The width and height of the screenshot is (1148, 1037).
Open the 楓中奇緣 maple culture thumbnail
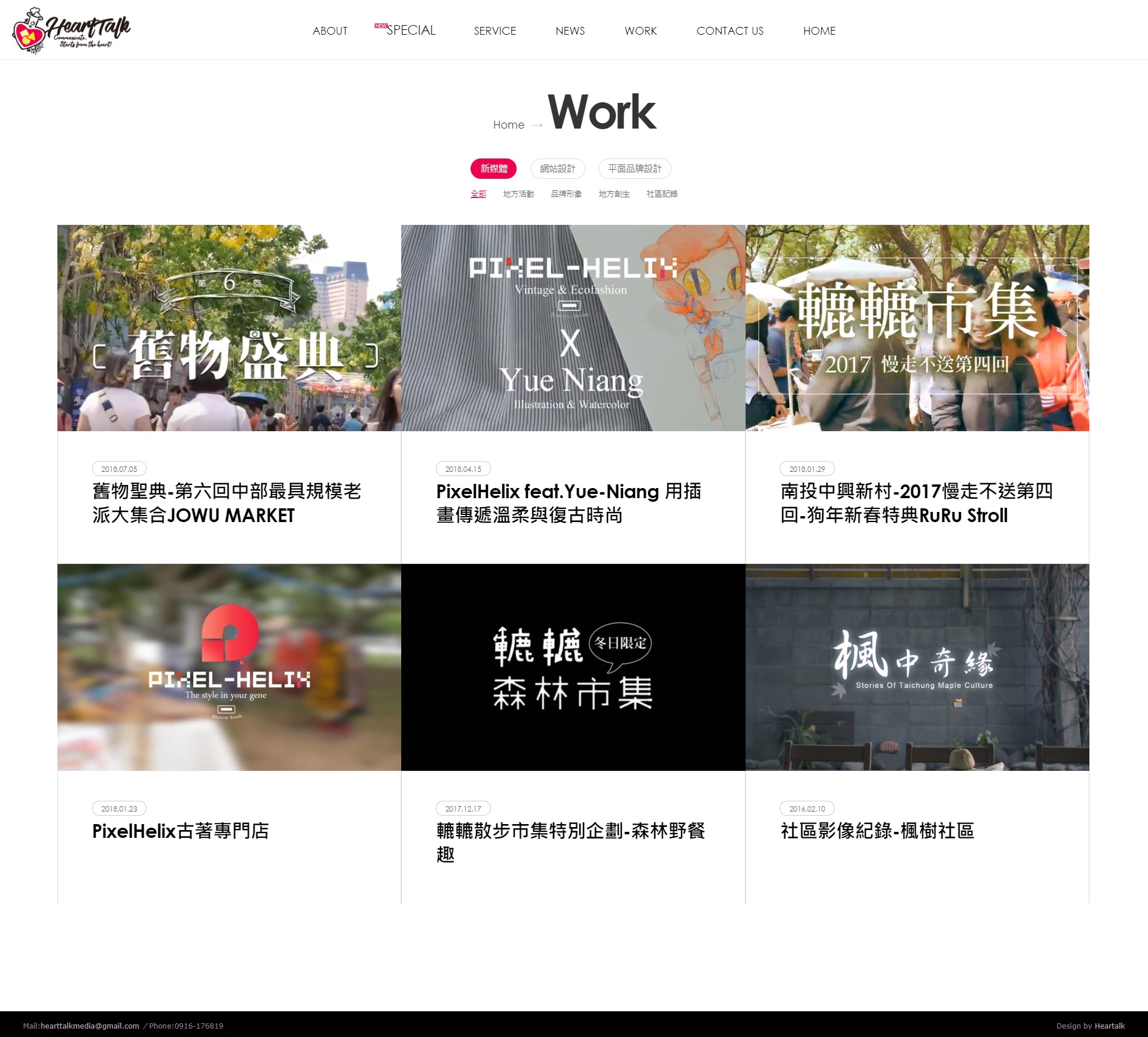coord(917,667)
